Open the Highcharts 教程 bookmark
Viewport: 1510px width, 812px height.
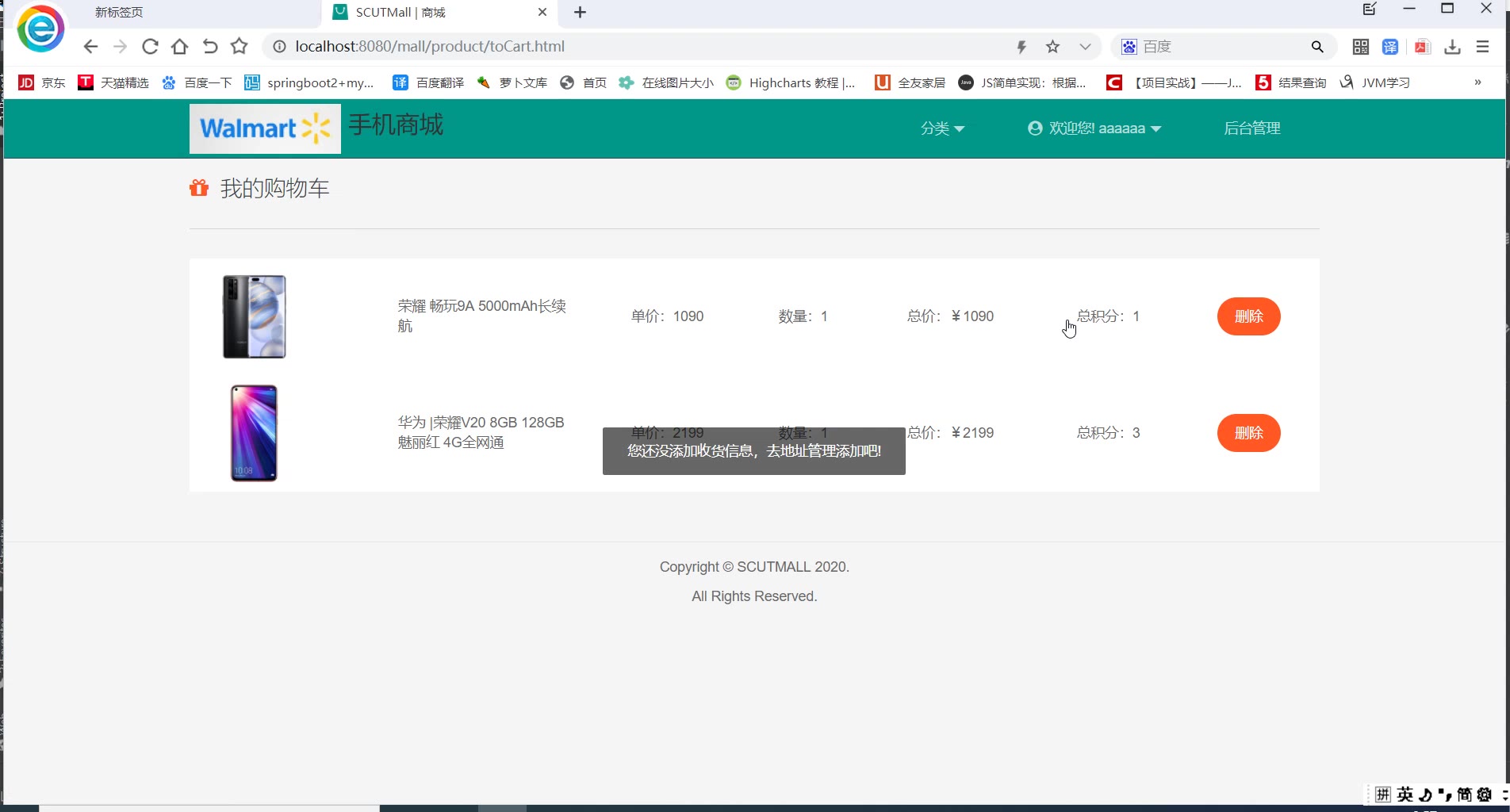(791, 82)
